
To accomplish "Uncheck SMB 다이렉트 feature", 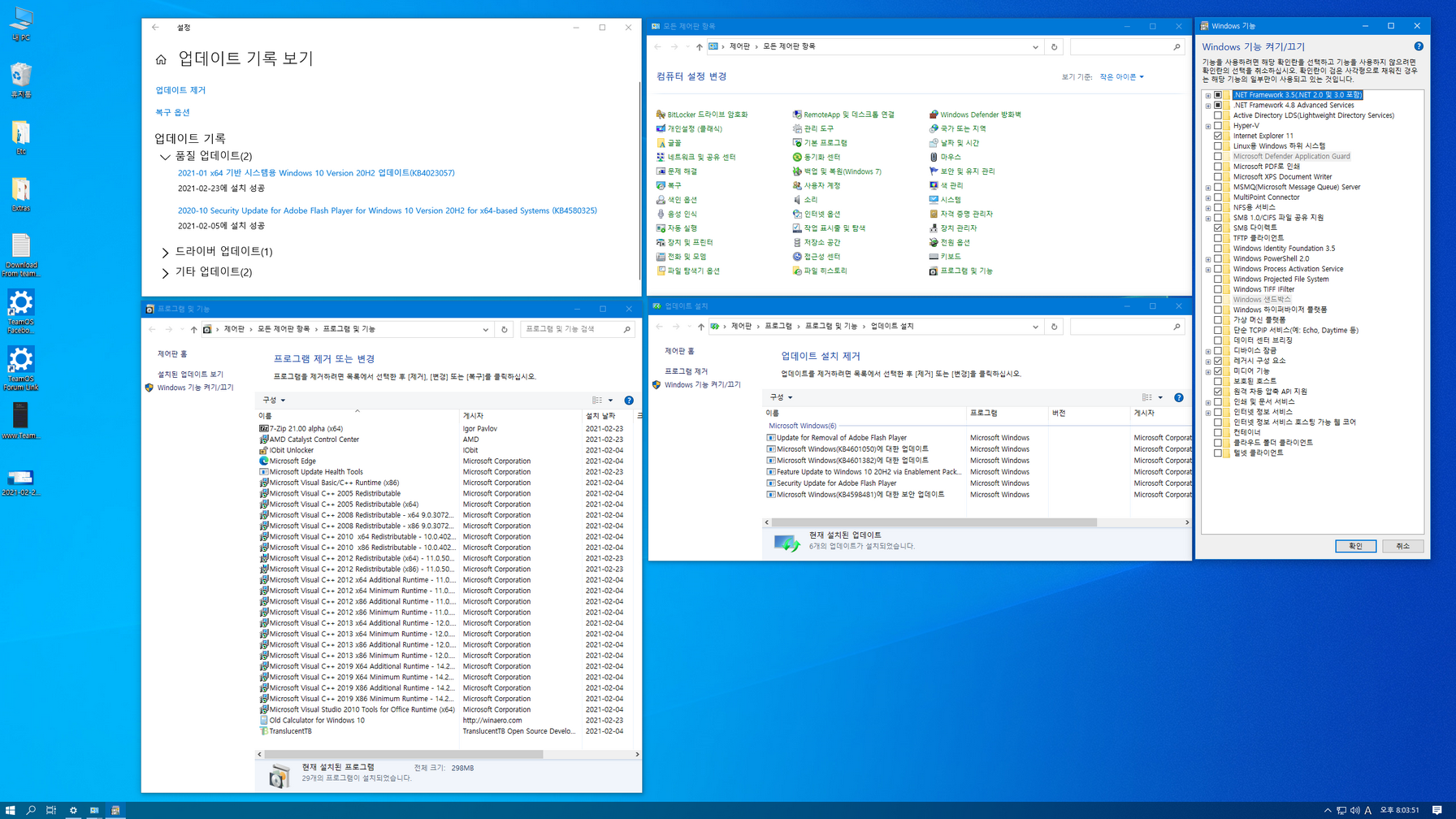I will click(1218, 227).
